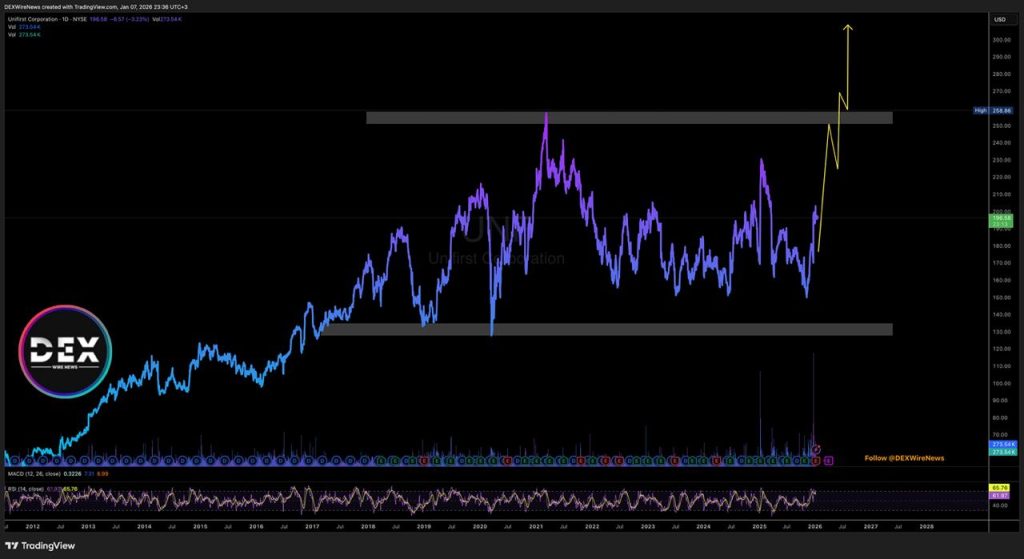Click the purple event marker at row end

(x=829, y=459)
